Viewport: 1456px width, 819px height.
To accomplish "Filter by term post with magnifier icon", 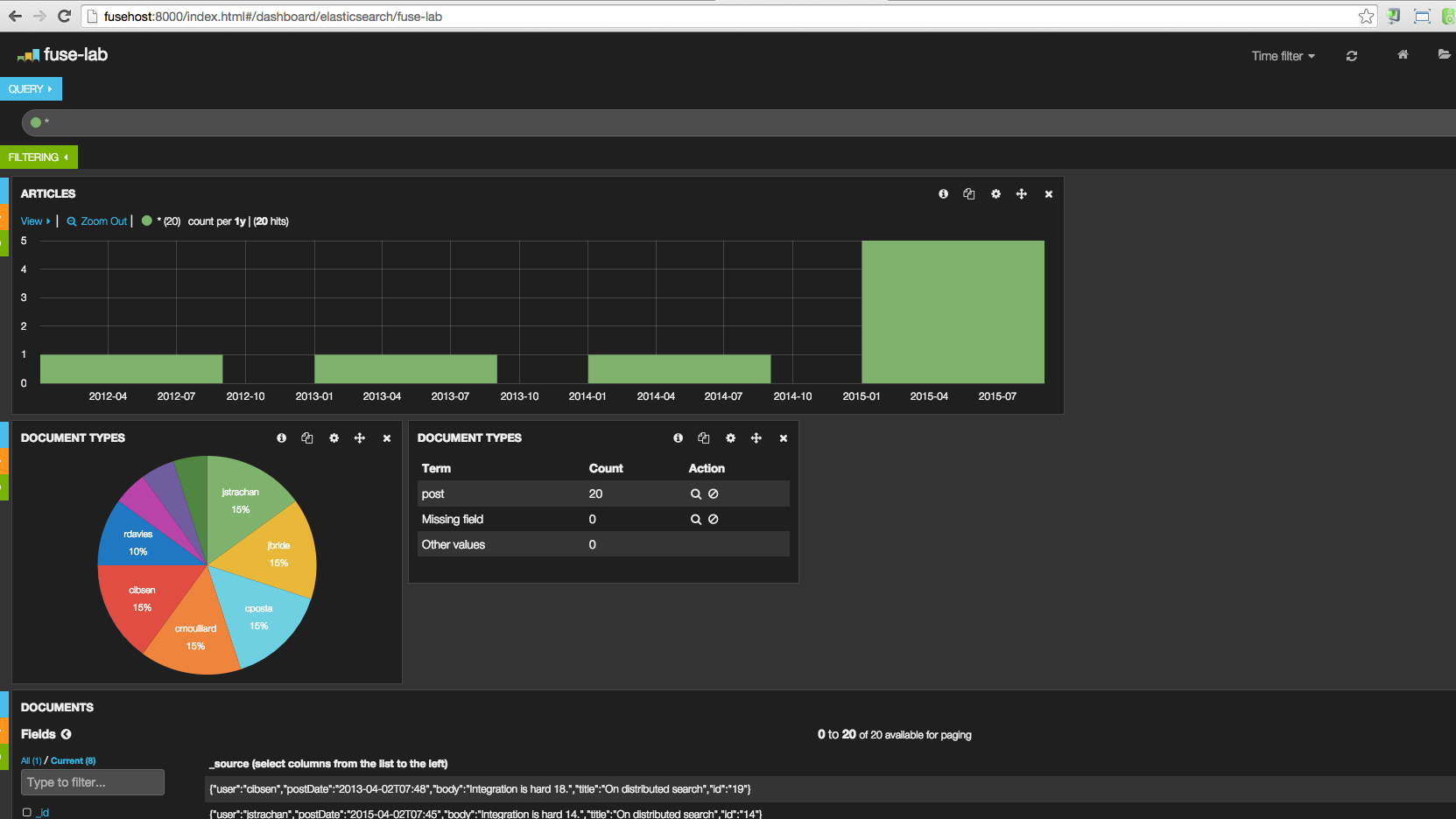I will [696, 494].
